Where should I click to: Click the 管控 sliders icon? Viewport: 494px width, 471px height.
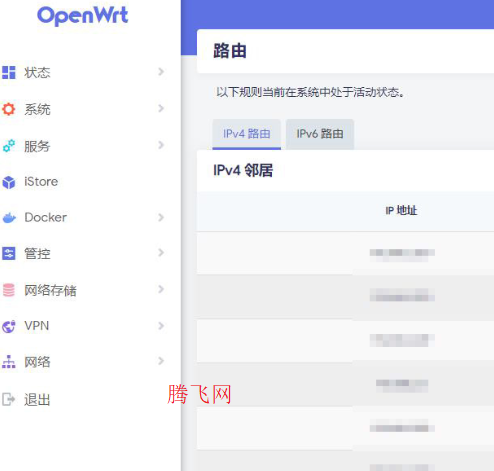9,253
